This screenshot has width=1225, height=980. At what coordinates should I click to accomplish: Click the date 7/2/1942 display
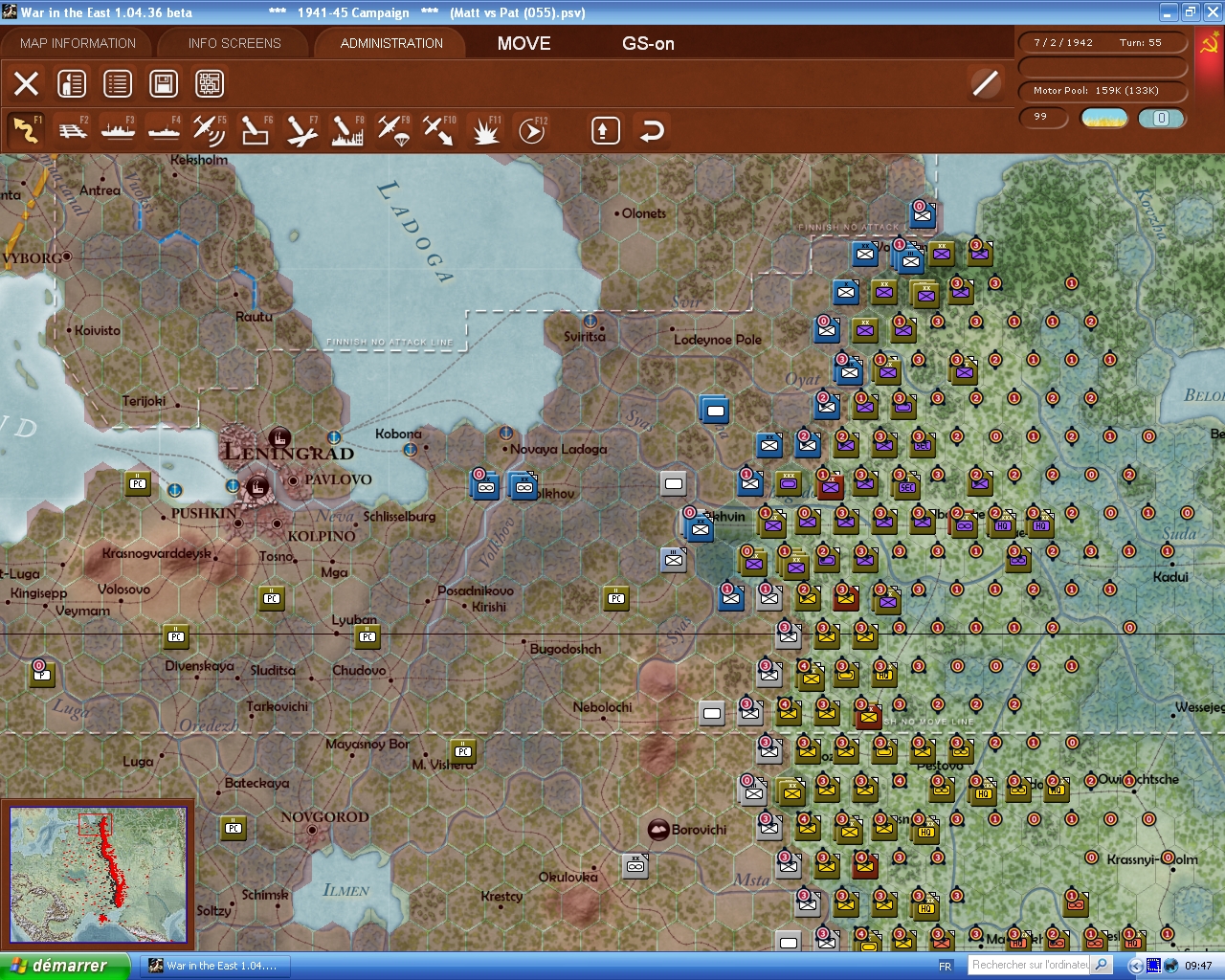point(1063,42)
